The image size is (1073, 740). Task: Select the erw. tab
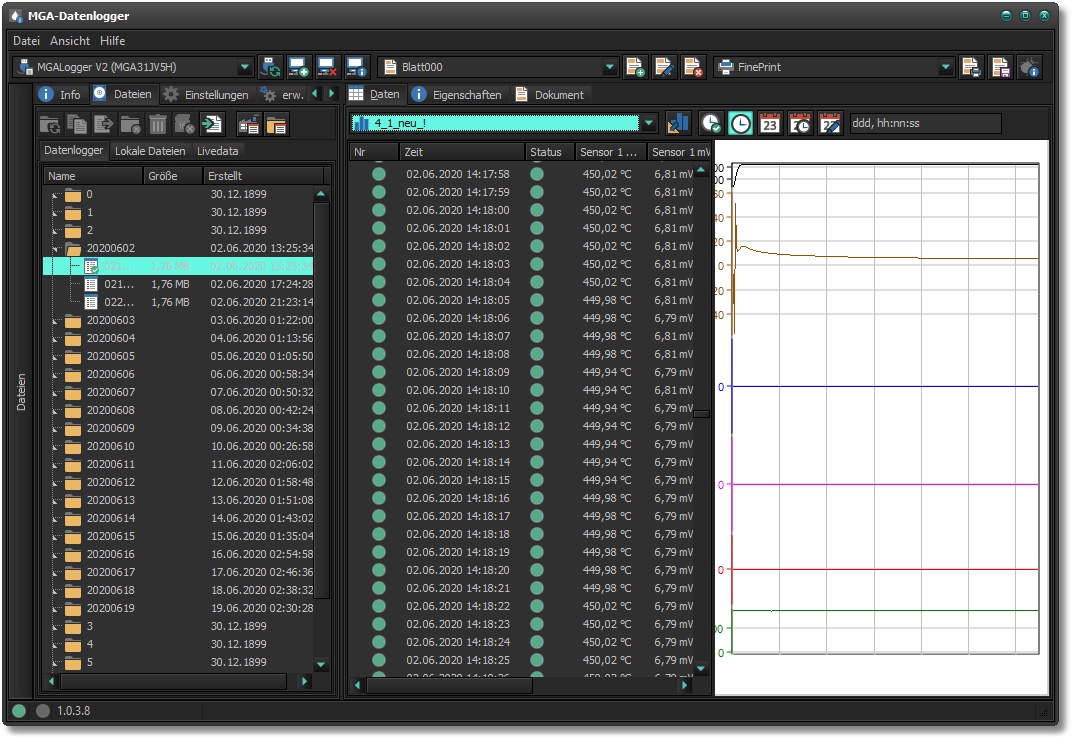[x=283, y=94]
